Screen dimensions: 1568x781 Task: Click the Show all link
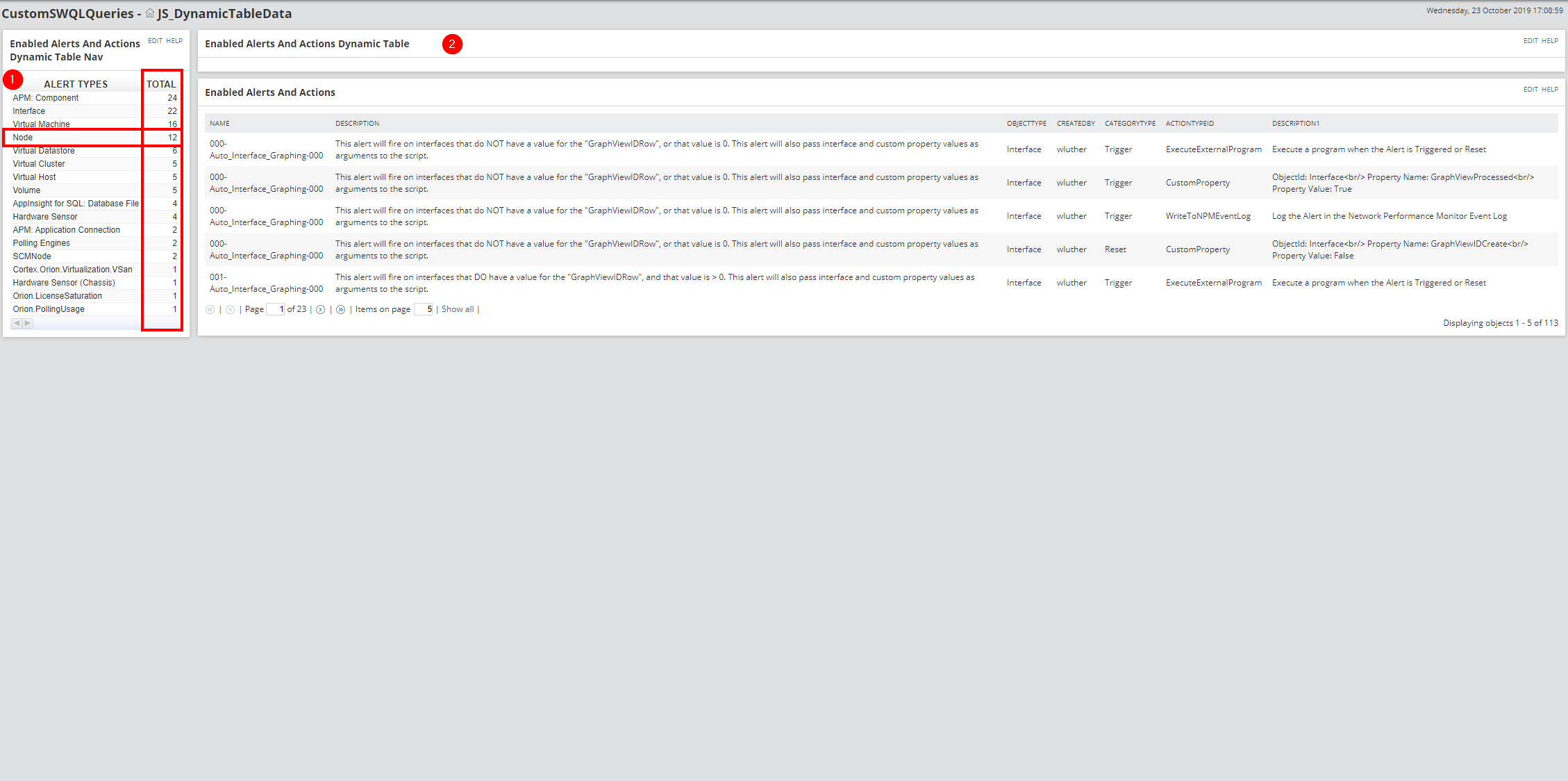[x=458, y=309]
